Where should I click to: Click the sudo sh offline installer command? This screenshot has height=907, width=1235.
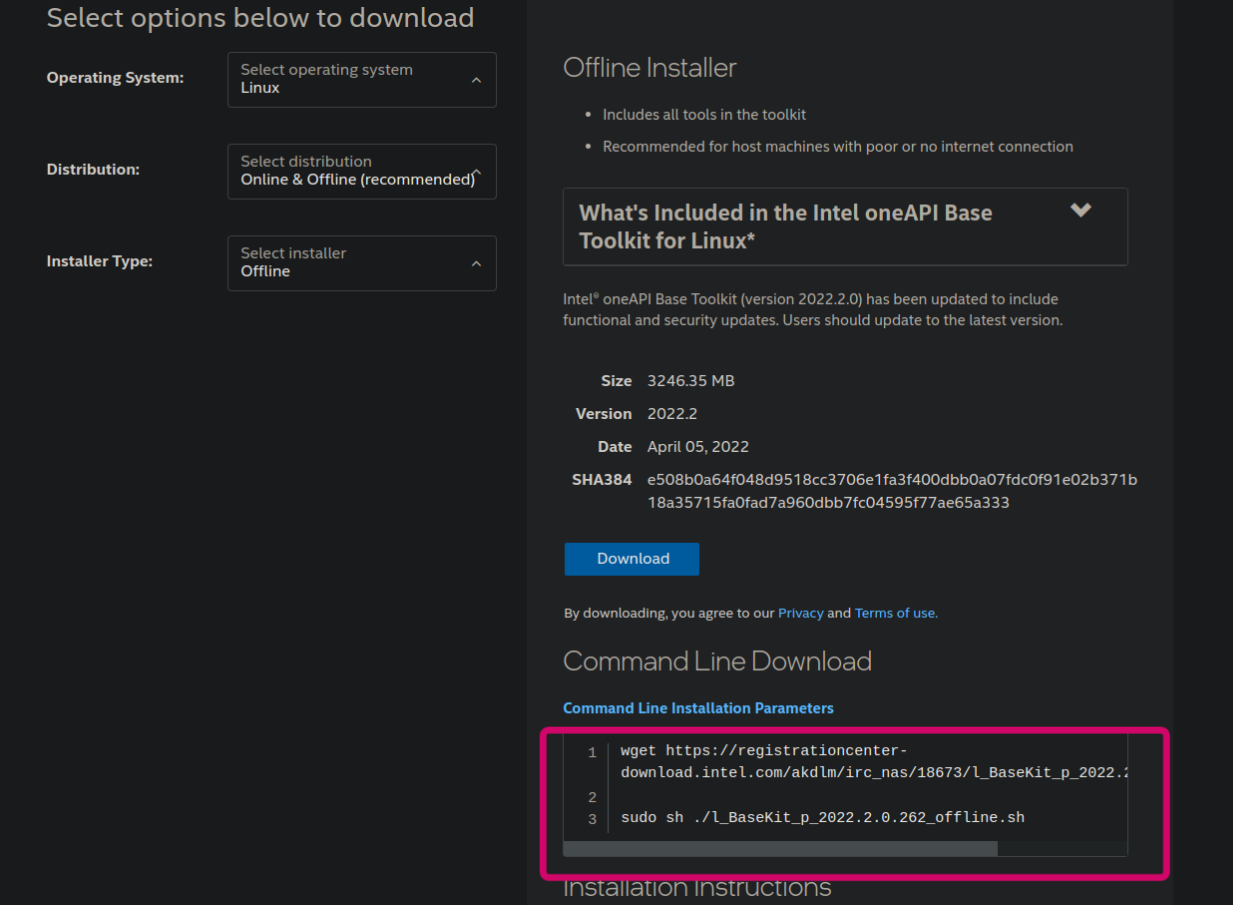coord(822,818)
